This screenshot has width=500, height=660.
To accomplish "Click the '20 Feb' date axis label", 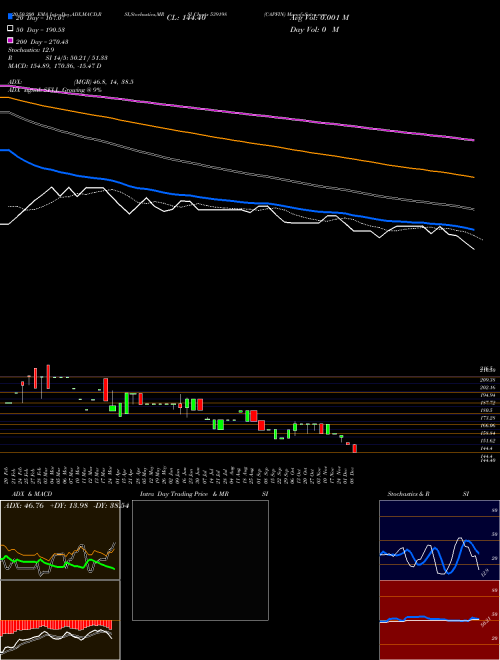I will [x=7, y=475].
